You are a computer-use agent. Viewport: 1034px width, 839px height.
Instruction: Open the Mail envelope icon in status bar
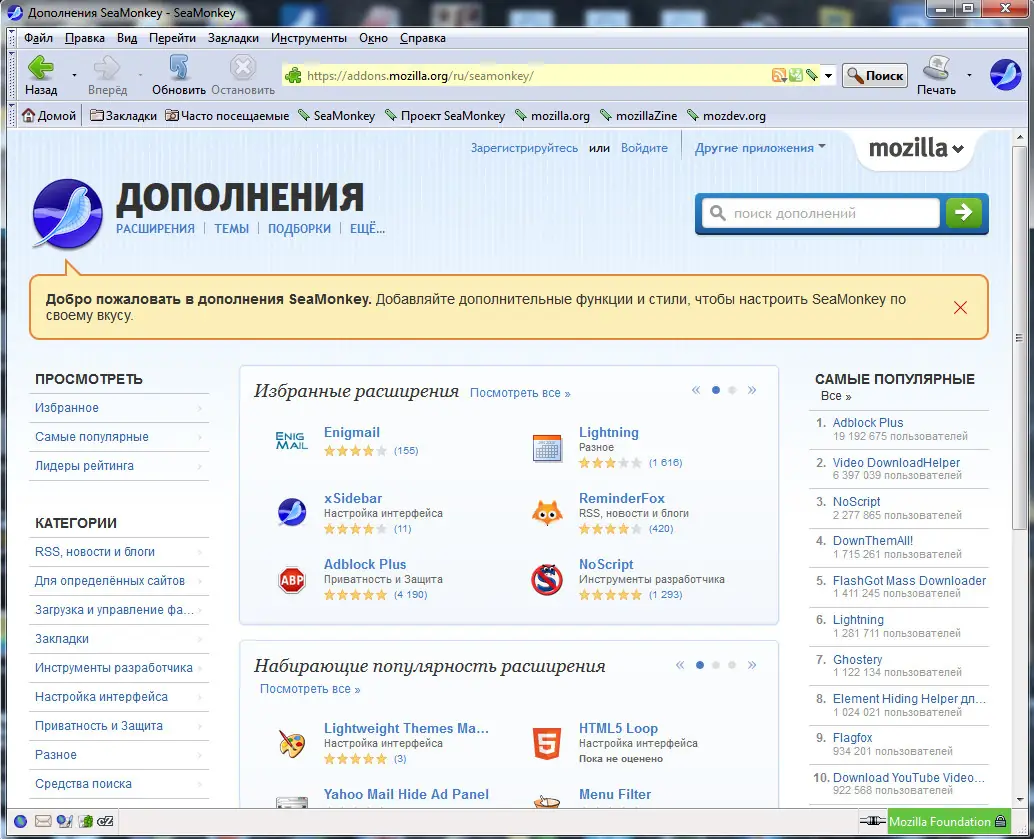pos(43,821)
